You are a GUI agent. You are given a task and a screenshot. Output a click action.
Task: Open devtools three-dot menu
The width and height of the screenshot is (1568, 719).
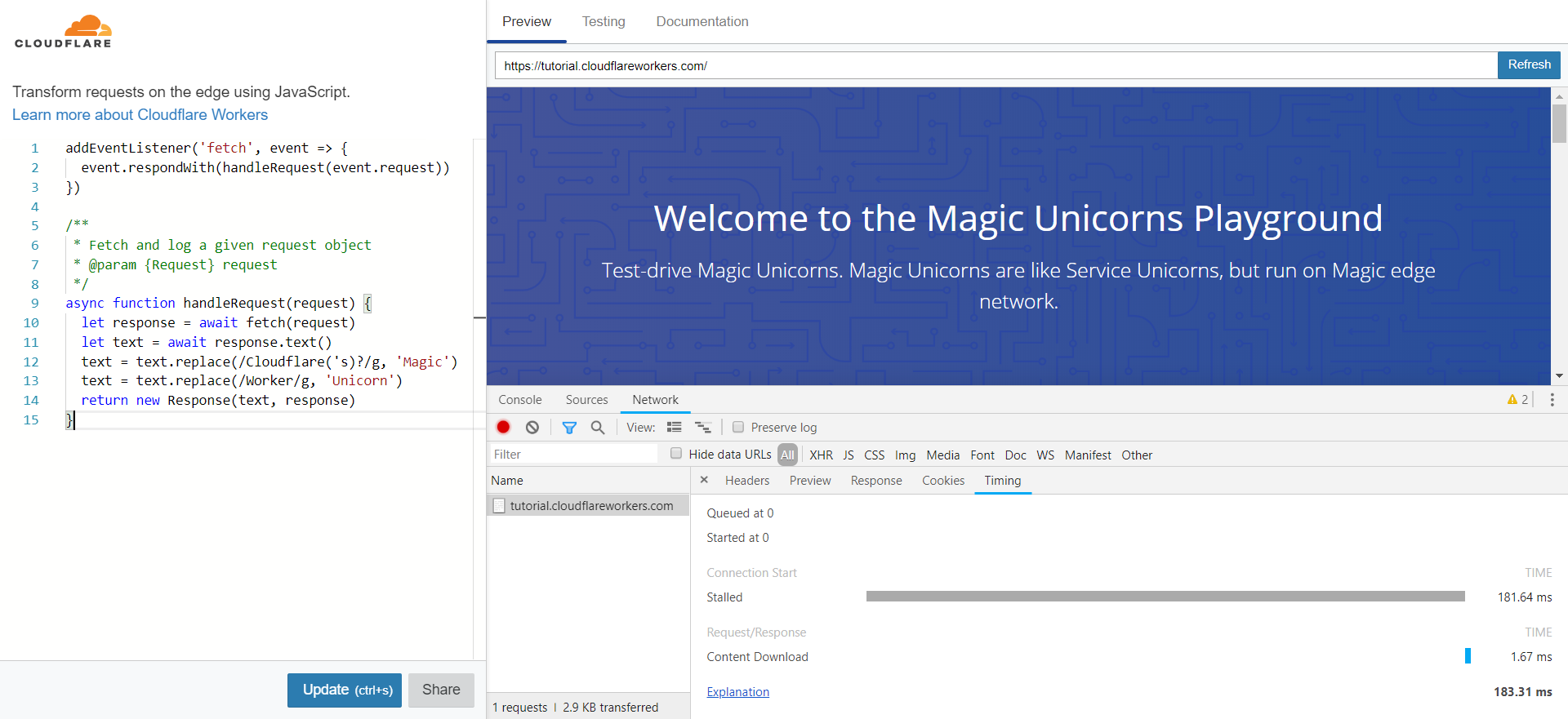1552,399
